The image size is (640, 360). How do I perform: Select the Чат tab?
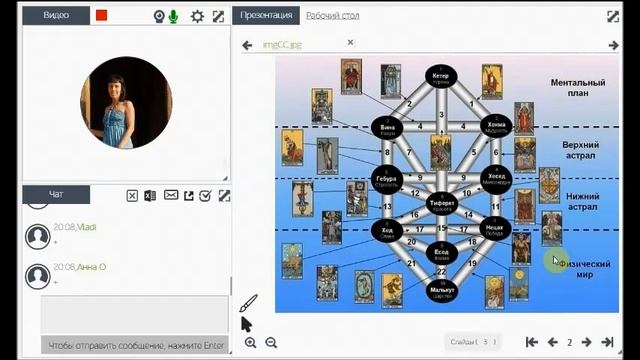(56, 194)
